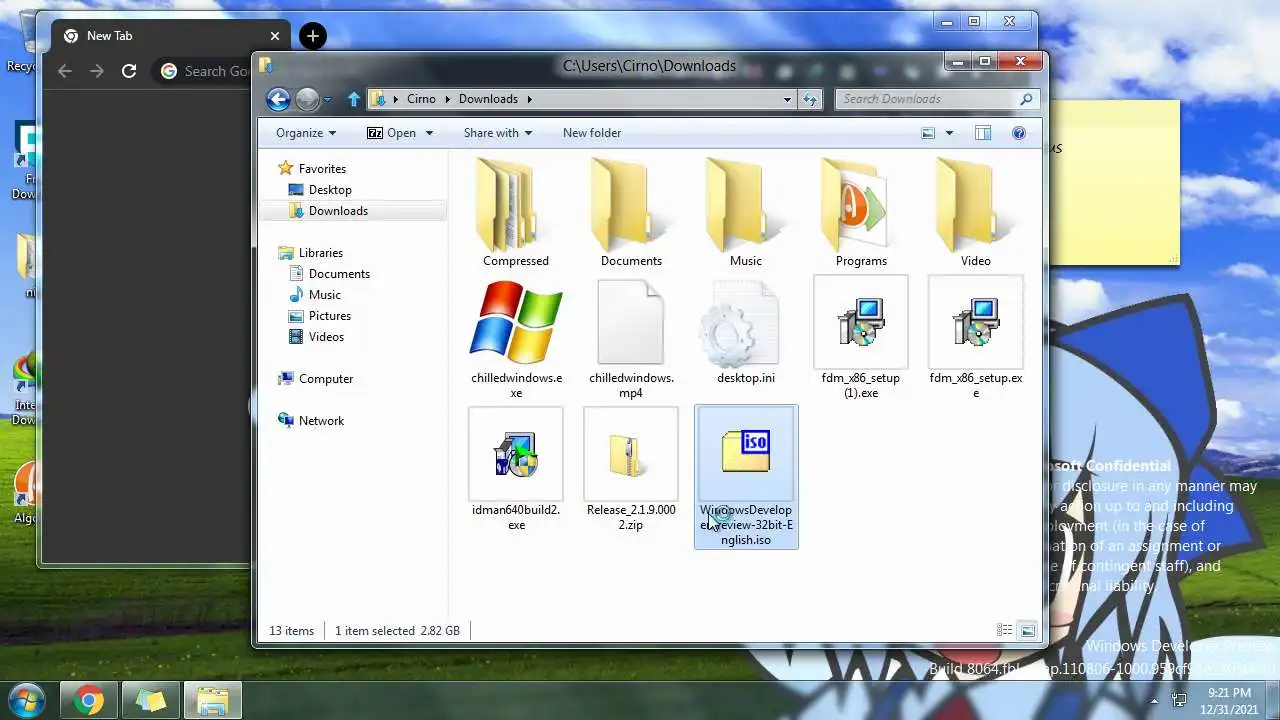This screenshot has width=1280, height=720.
Task: Open the 7z Open button dropdown arrow
Action: pyautogui.click(x=429, y=133)
